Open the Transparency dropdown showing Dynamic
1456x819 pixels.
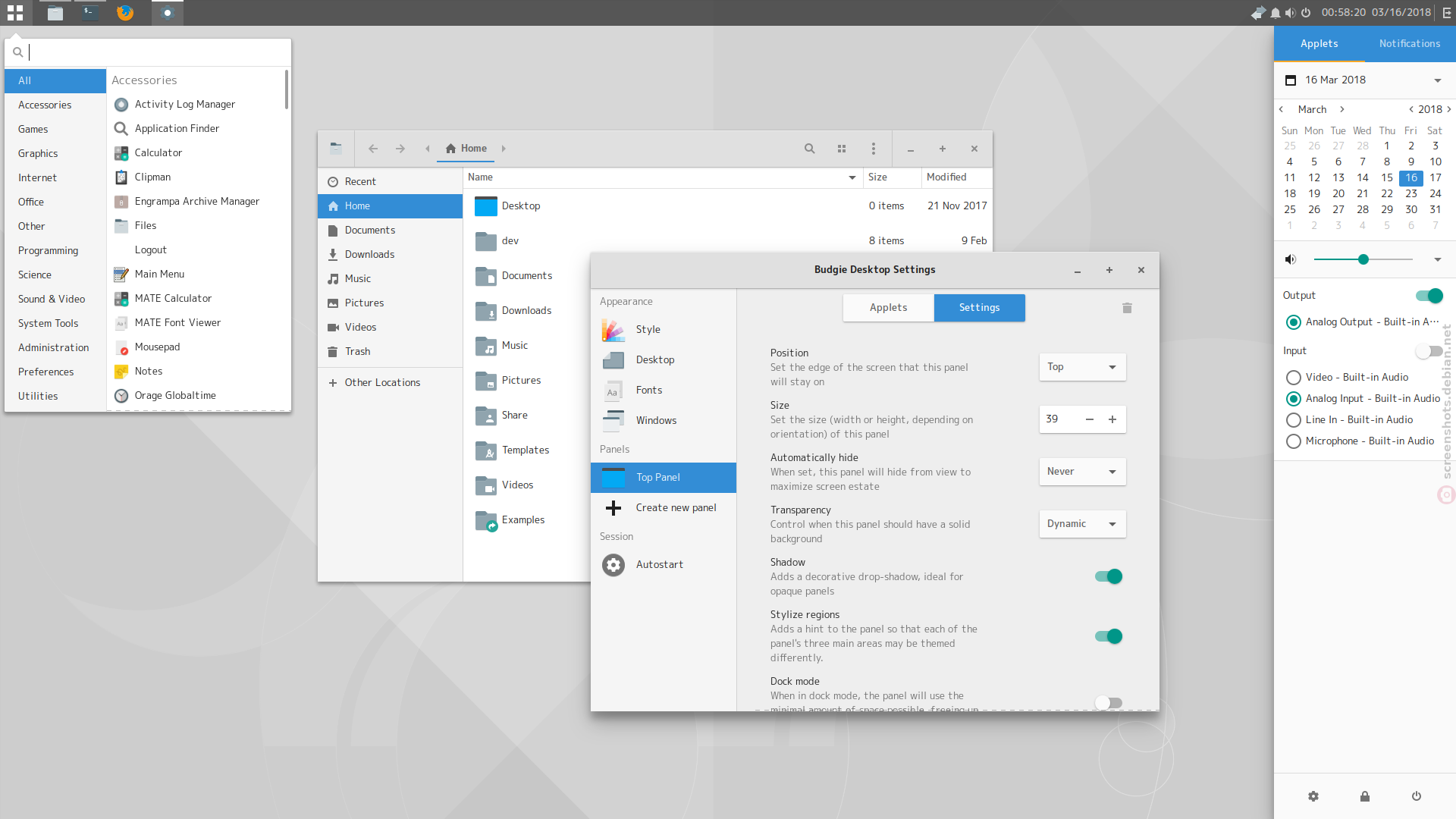(x=1082, y=524)
